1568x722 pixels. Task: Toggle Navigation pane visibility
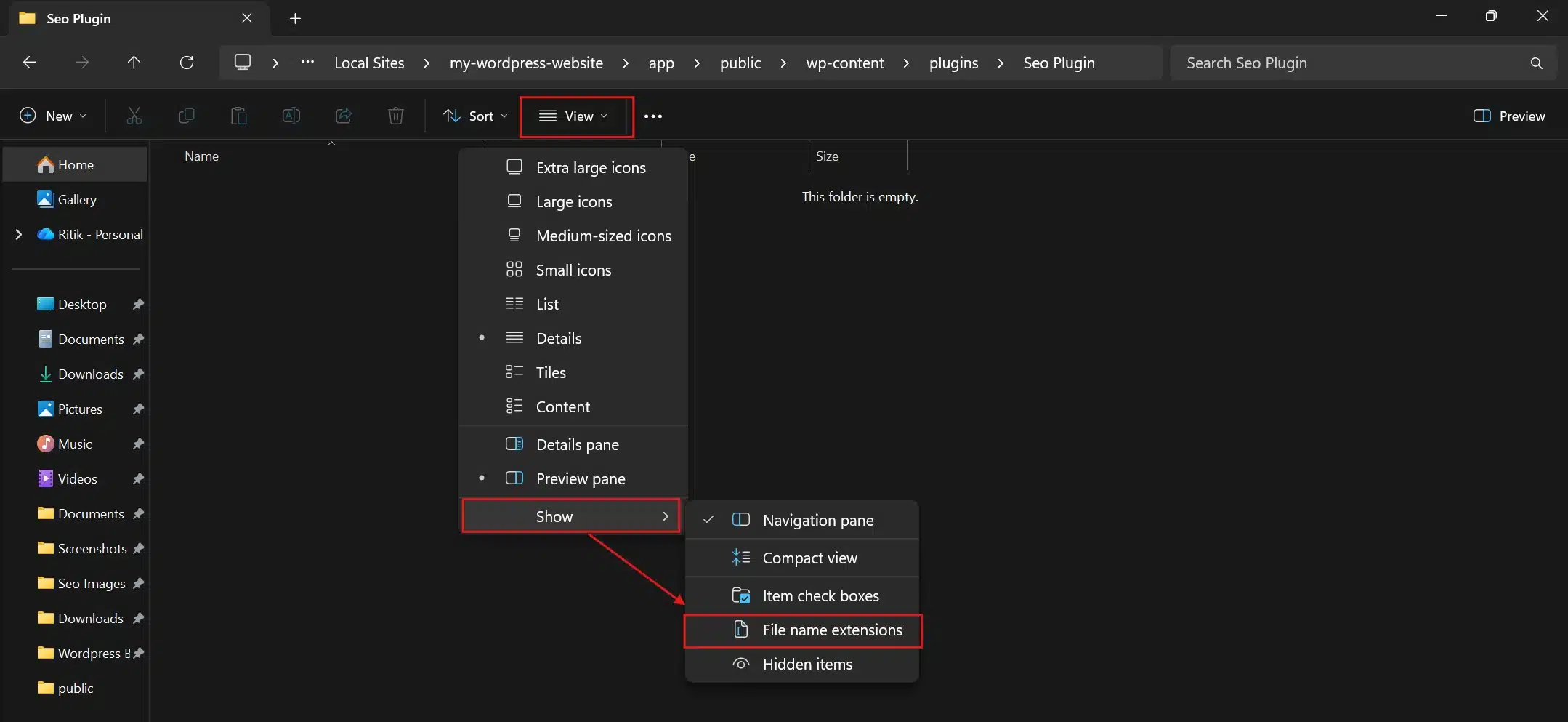[802, 520]
